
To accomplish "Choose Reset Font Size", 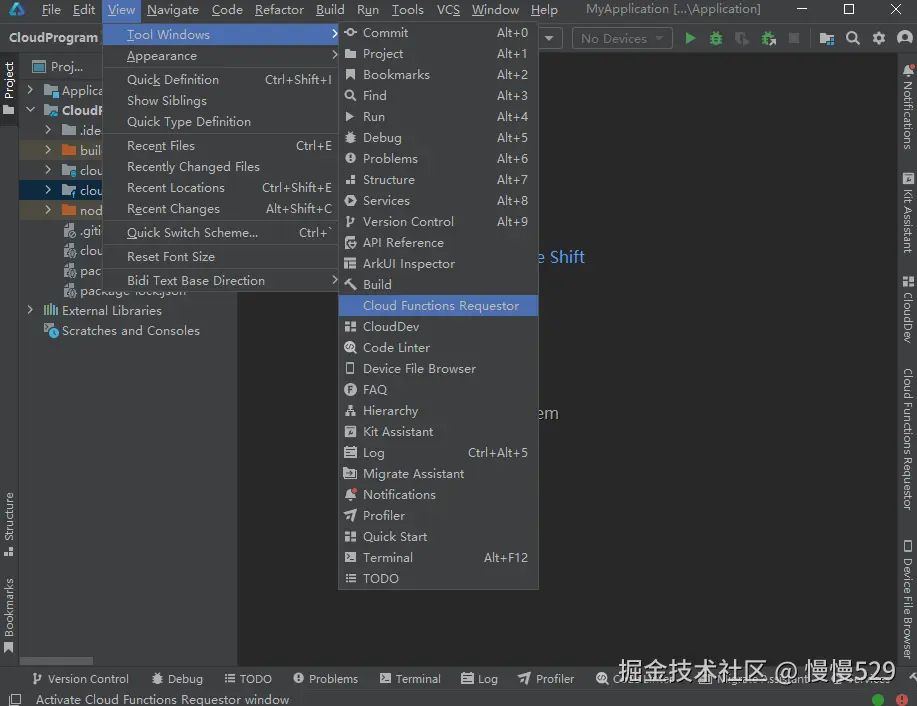I will coord(220,257).
